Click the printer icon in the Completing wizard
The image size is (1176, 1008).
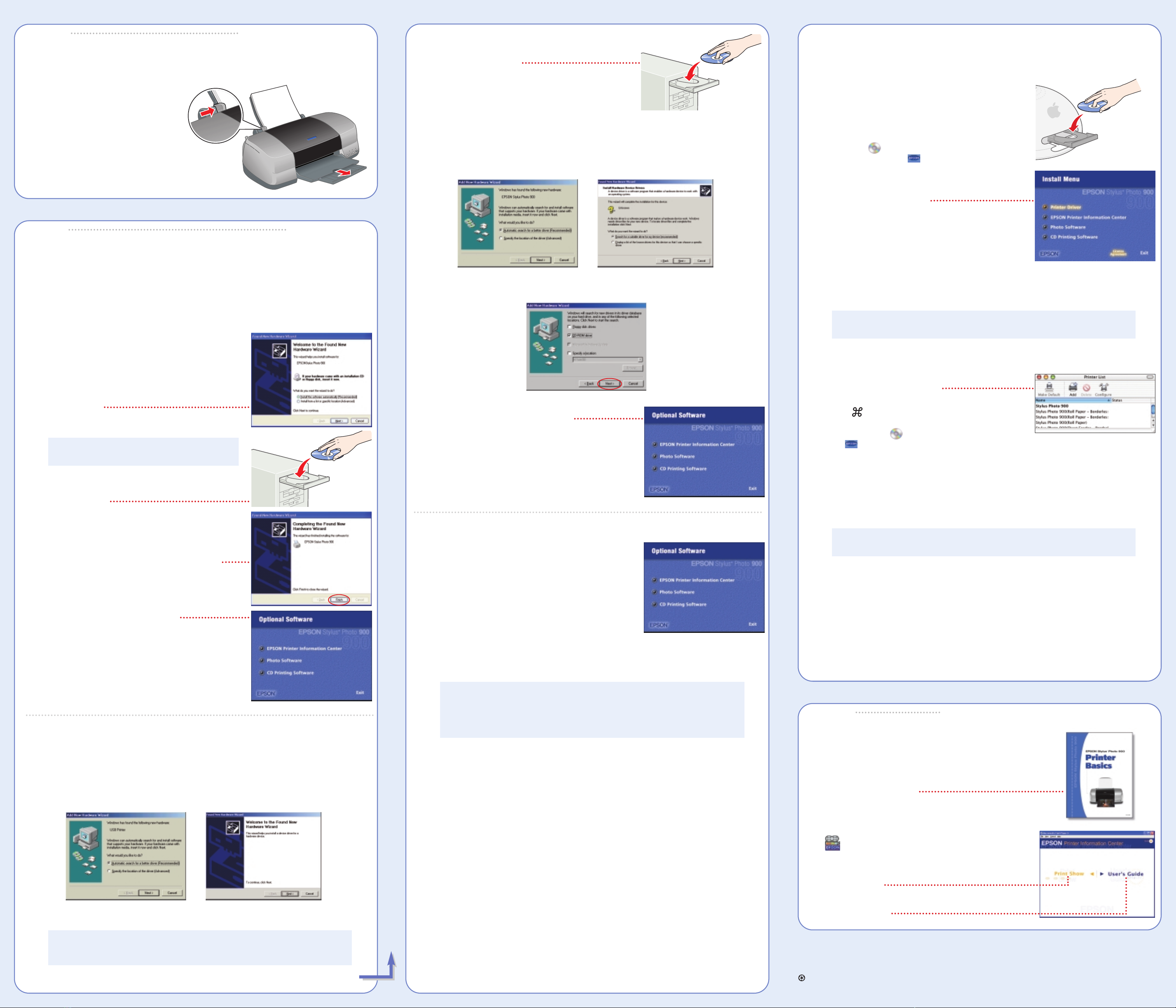tap(297, 544)
